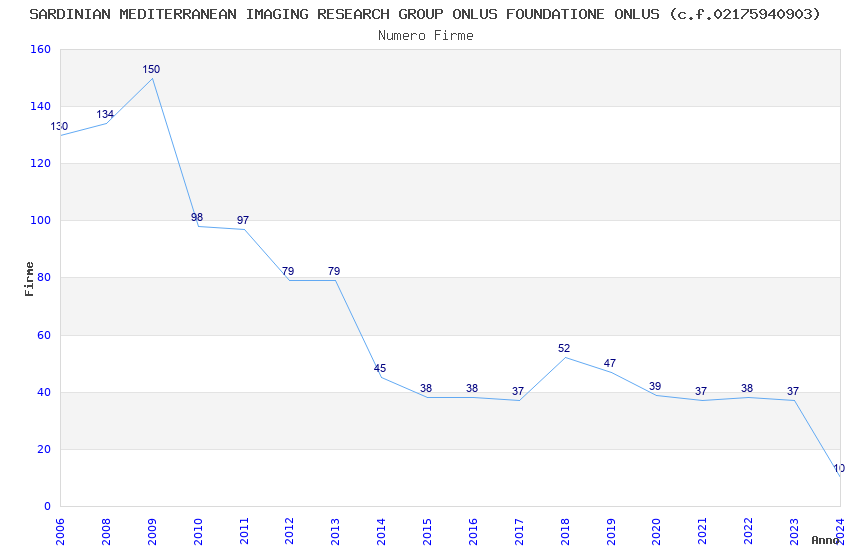The width and height of the screenshot is (850, 550).
Task: Select the 38 data label for year 2022
Action: point(747,388)
